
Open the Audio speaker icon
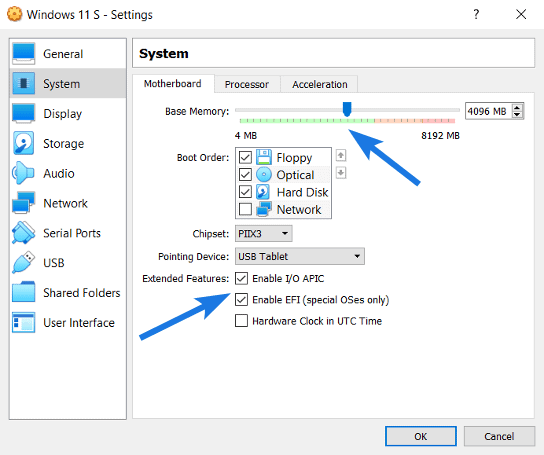pyautogui.click(x=23, y=173)
